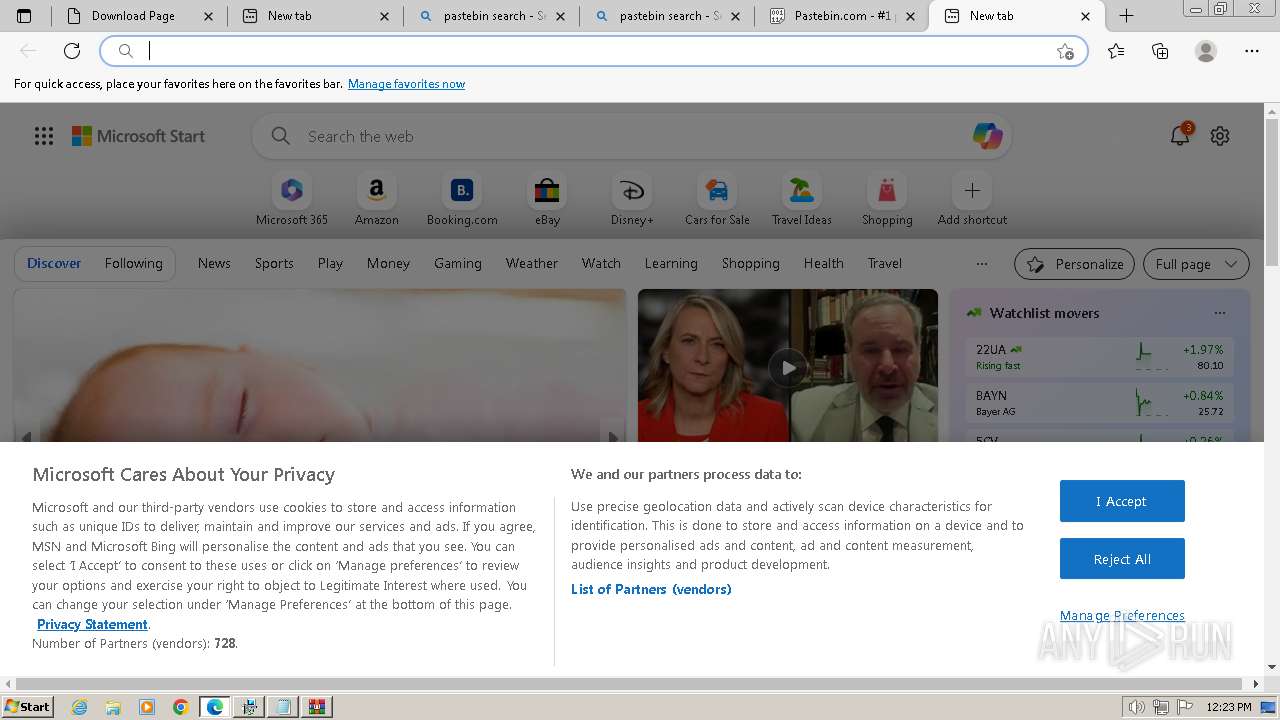This screenshot has height=720, width=1280.
Task: Click the Personalize button
Action: click(x=1074, y=264)
